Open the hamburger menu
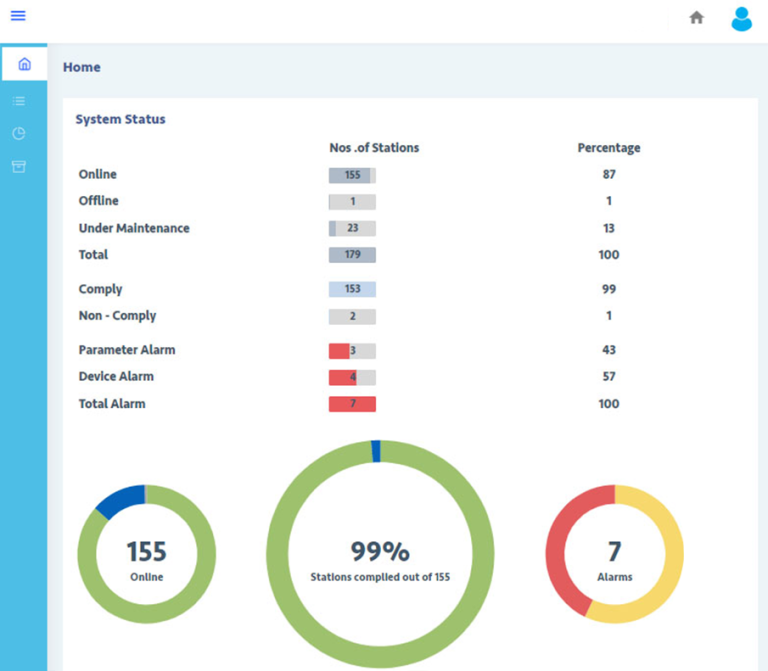Image resolution: width=768 pixels, height=671 pixels. pos(18,16)
